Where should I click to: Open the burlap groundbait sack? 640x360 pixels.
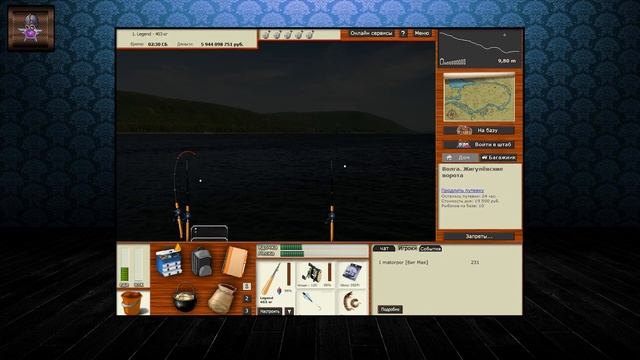point(222,298)
